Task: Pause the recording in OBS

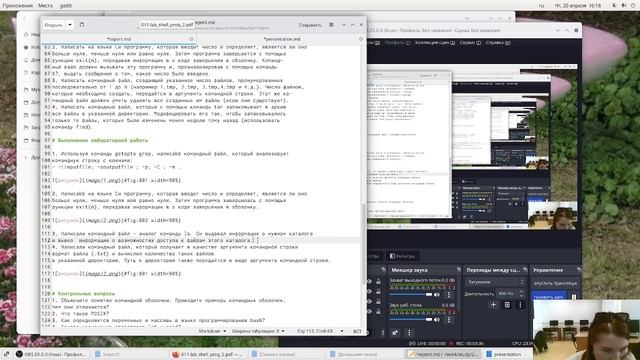Action: [x=573, y=296]
